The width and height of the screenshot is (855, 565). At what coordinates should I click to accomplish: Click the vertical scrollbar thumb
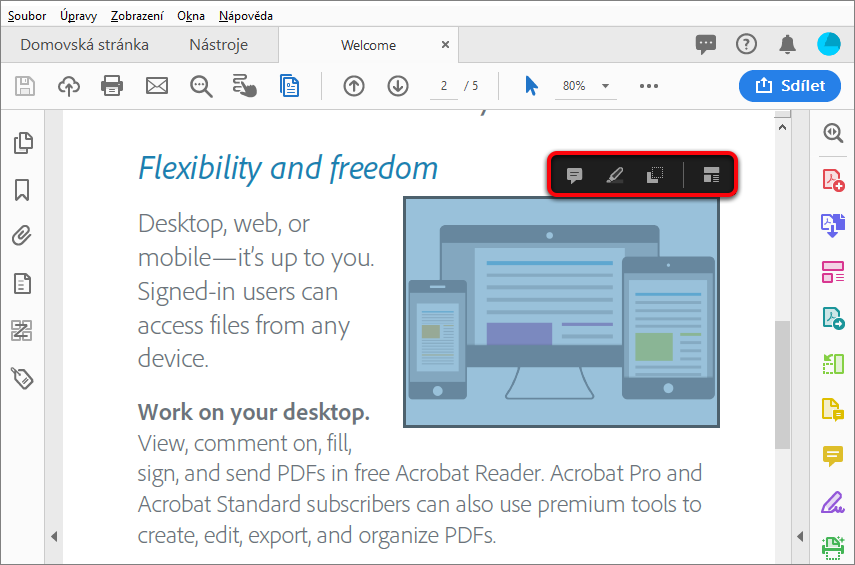tap(782, 384)
